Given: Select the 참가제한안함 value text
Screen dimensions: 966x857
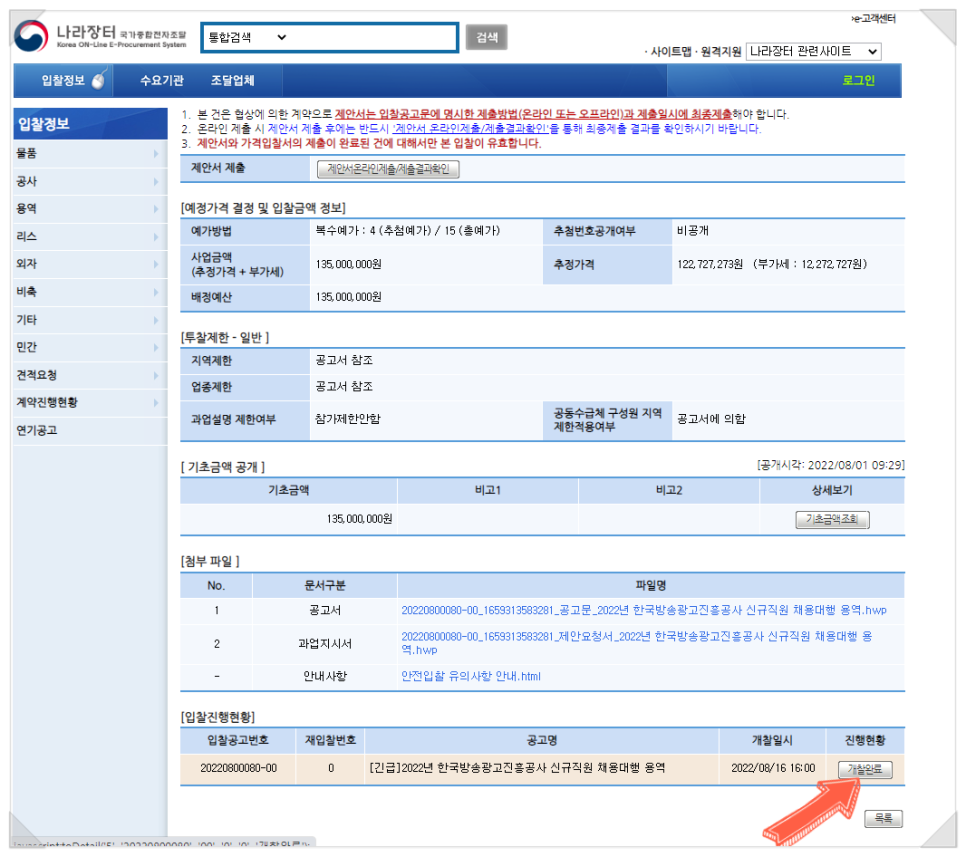Looking at the screenshot, I should click(347, 419).
